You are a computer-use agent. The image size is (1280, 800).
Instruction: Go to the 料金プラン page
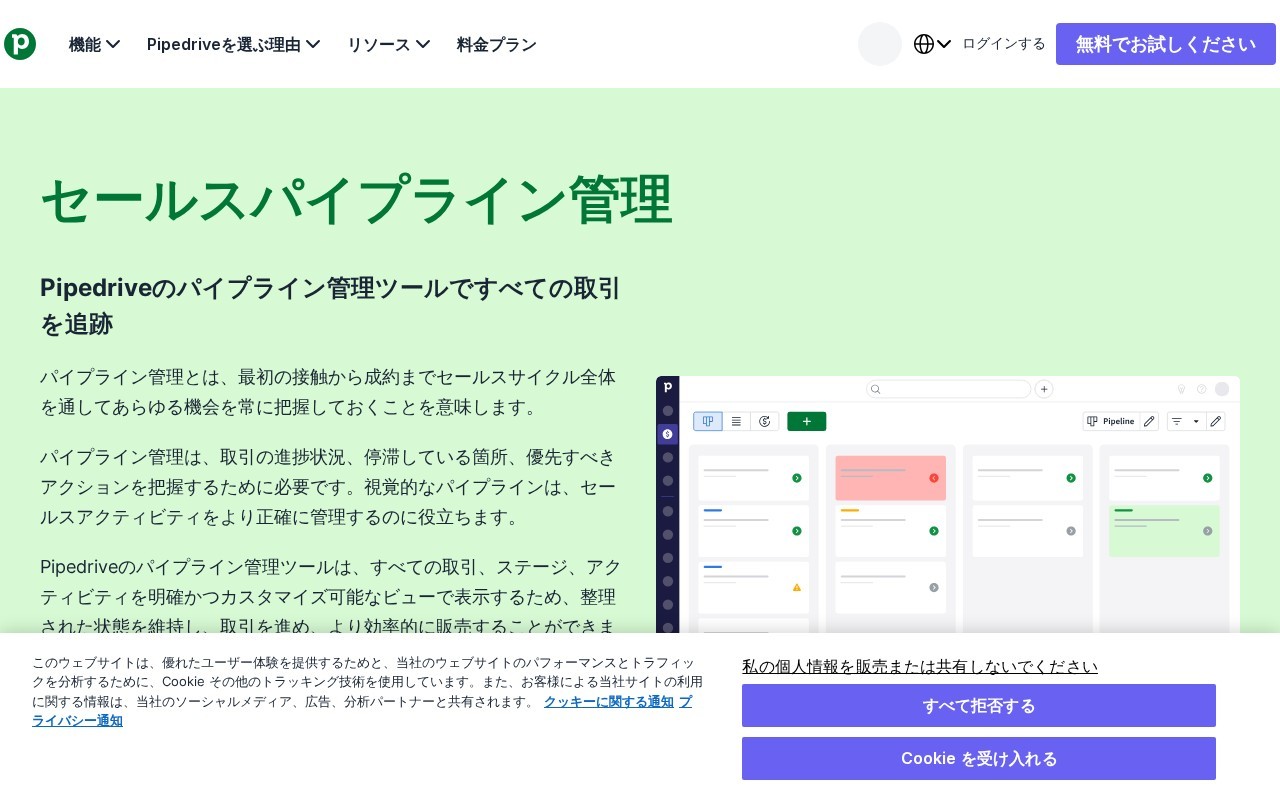click(497, 44)
